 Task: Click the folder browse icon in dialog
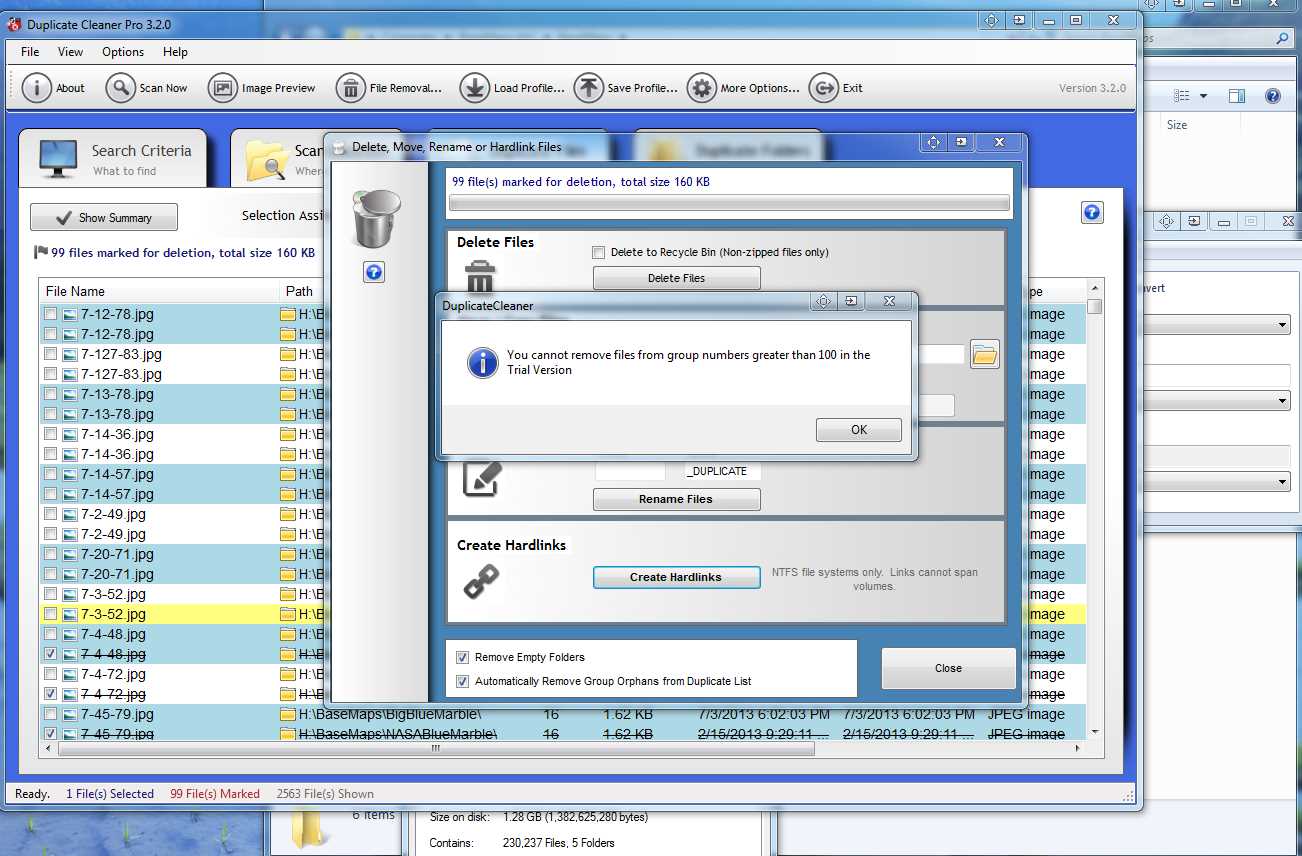coord(985,354)
